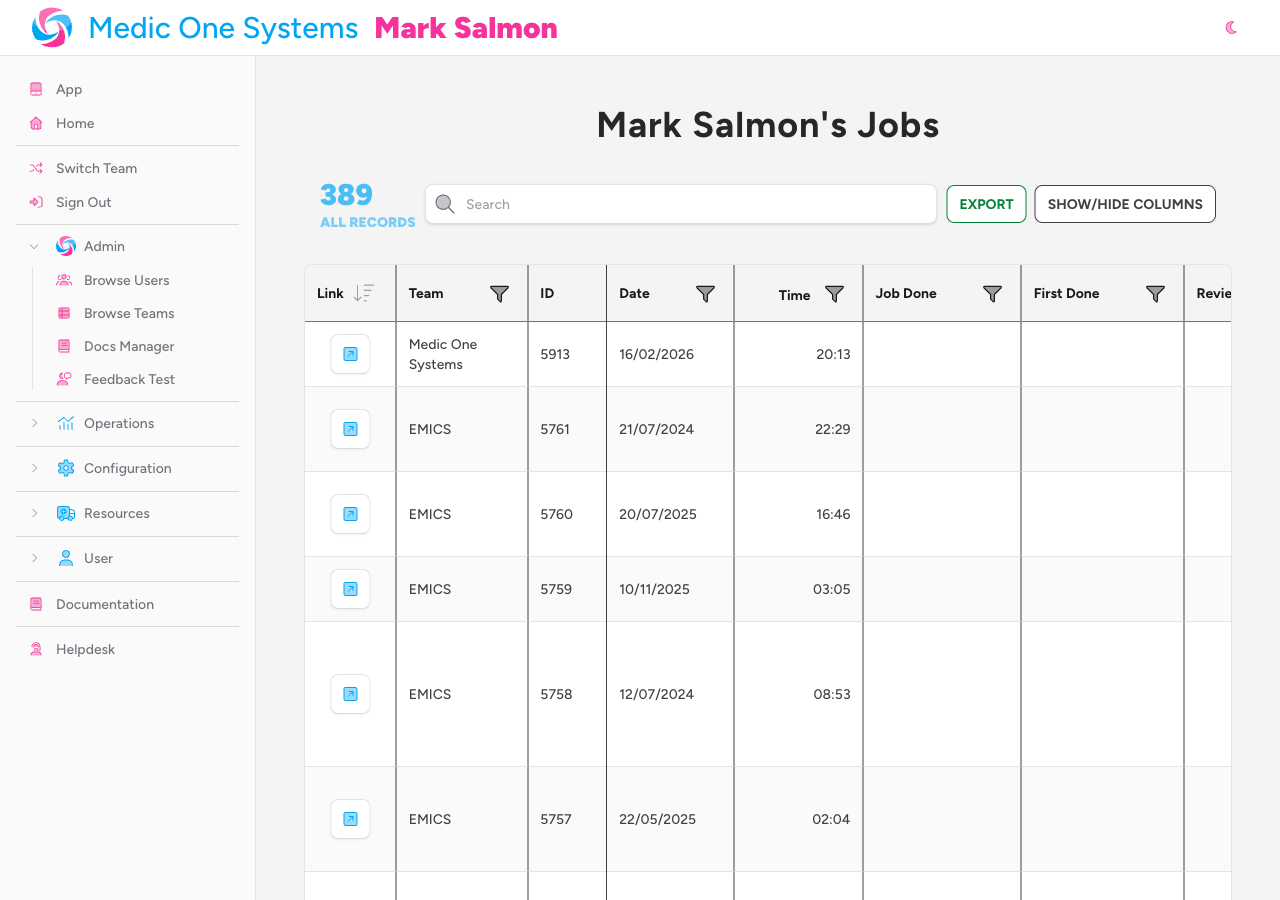Select App at the top of the sidebar
This screenshot has height=900, width=1280.
point(69,89)
